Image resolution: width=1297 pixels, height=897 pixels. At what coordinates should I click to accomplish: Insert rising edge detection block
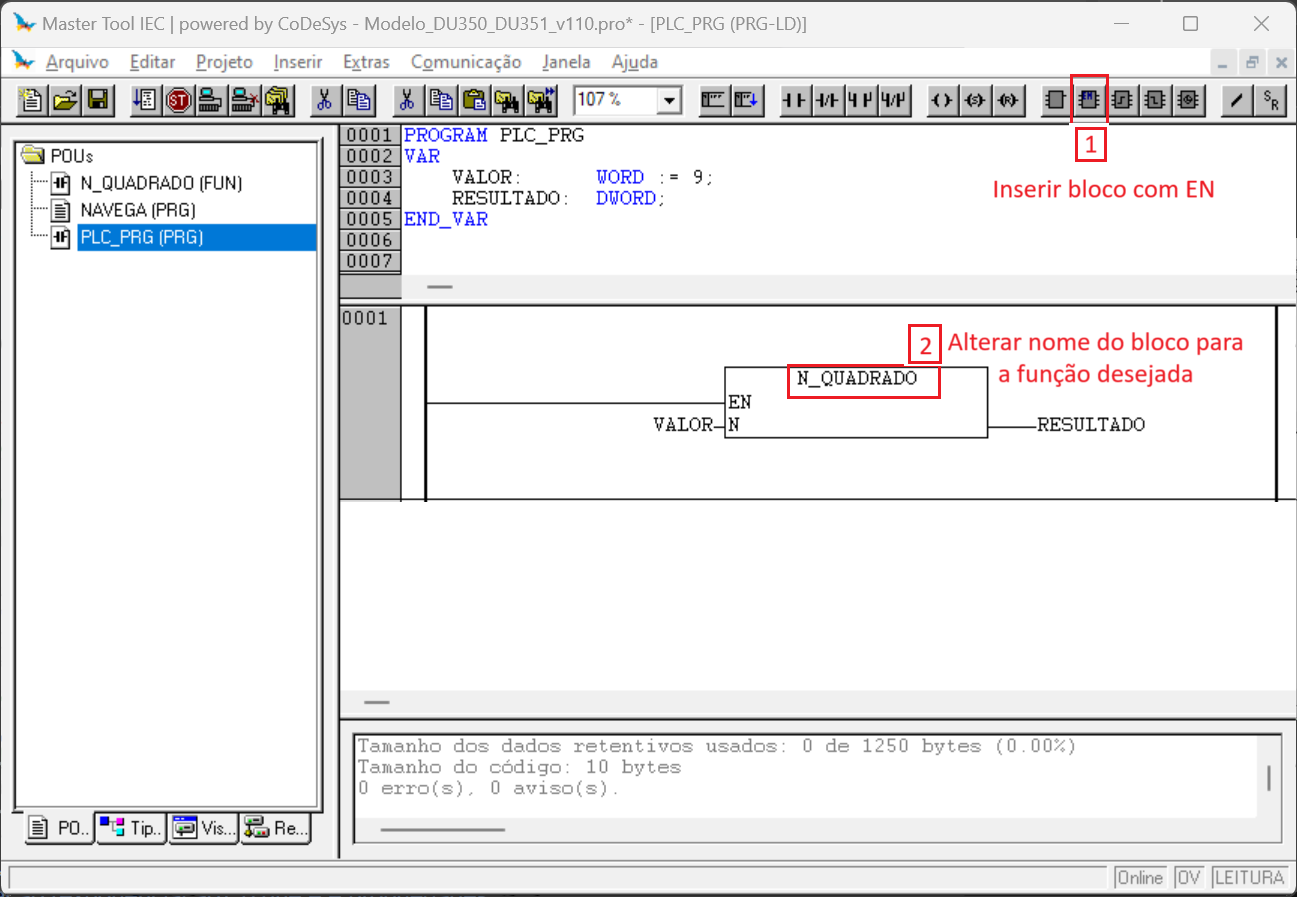(1122, 100)
